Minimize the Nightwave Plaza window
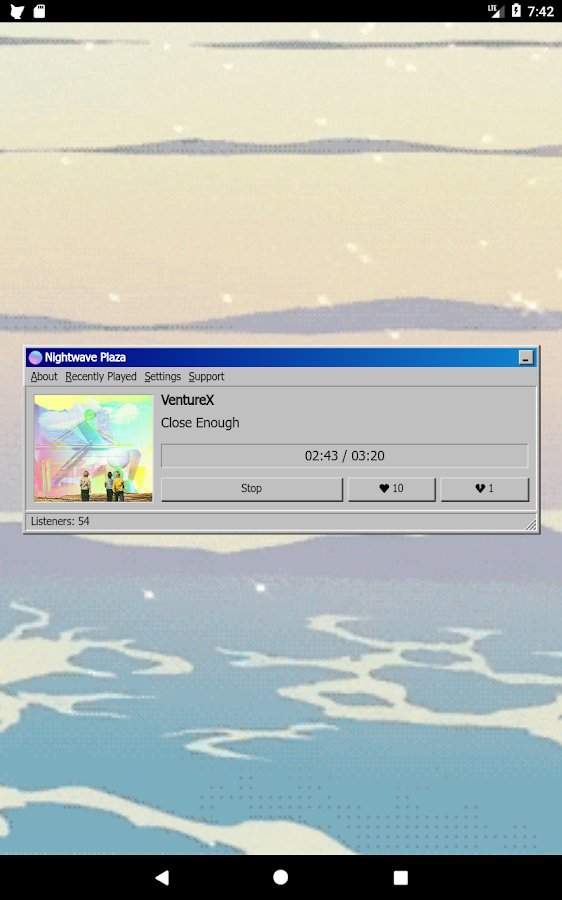Viewport: 562px width, 900px height. [526, 358]
